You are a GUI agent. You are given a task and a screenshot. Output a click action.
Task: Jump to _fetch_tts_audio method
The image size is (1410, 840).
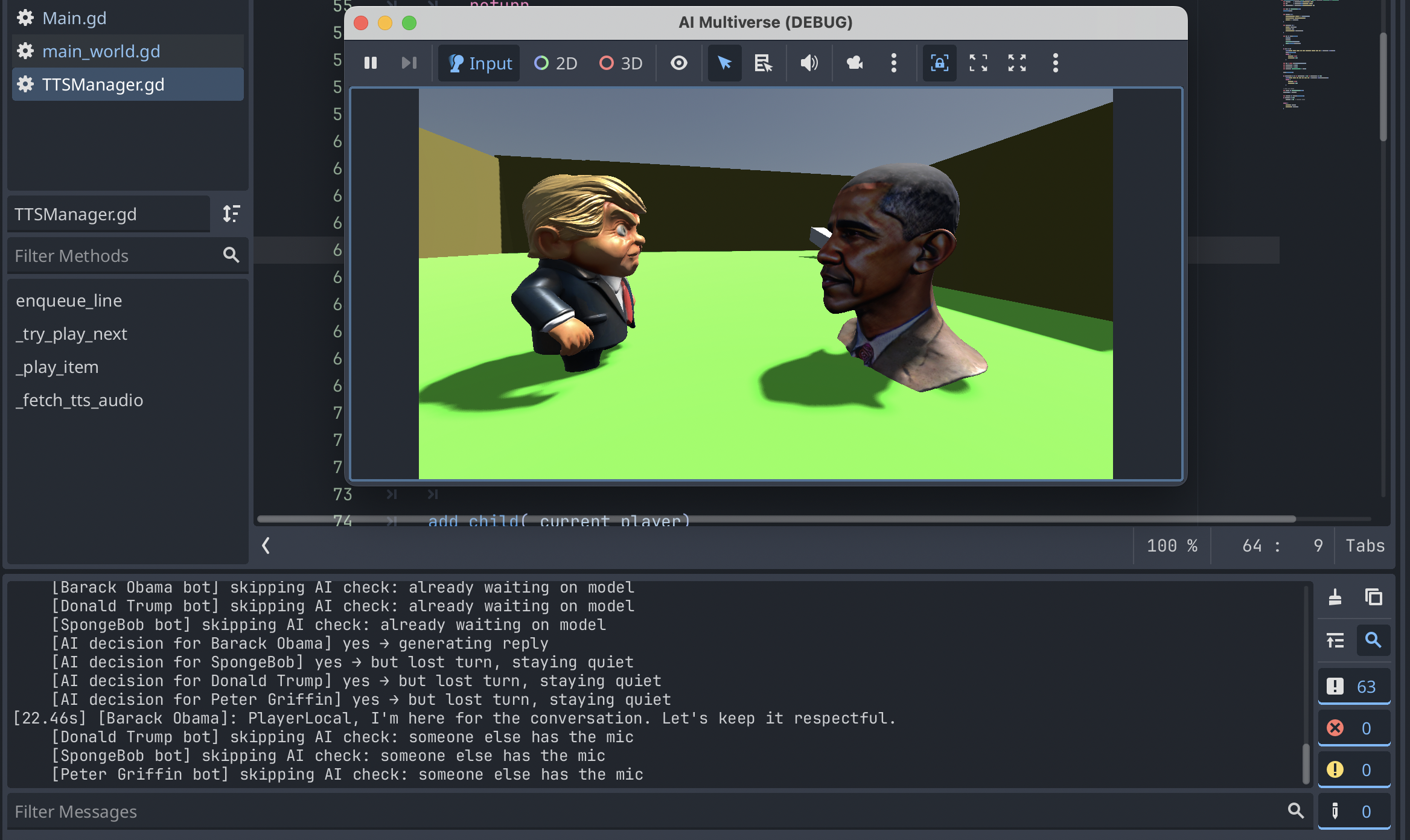pos(80,400)
